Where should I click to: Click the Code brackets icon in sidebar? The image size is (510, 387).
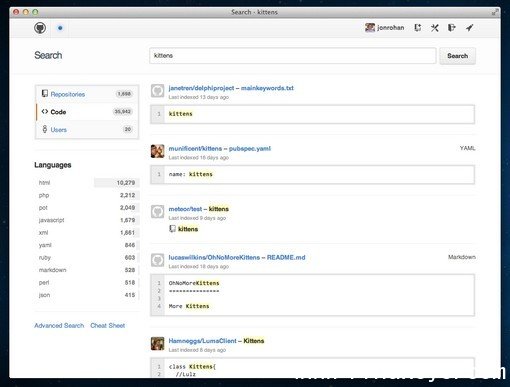(45, 112)
